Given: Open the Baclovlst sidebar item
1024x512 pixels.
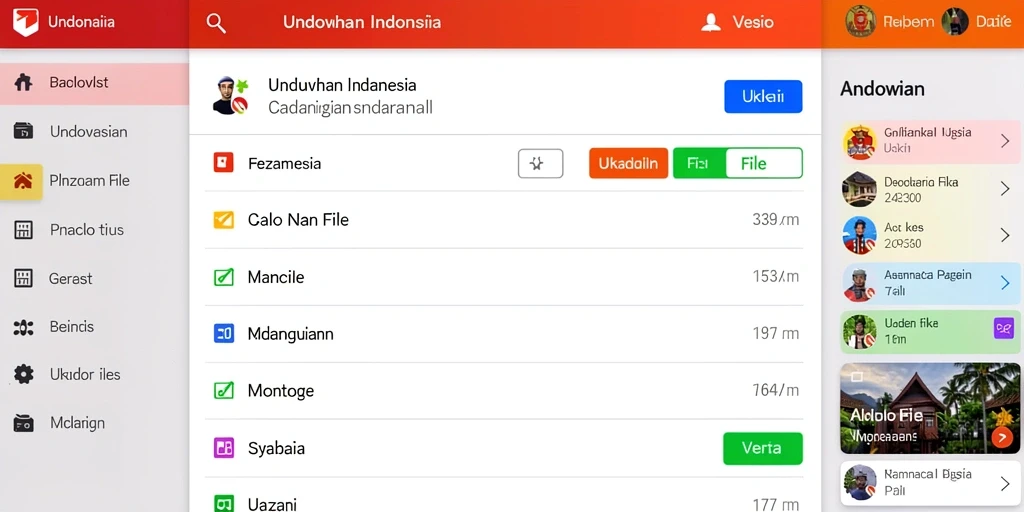Looking at the screenshot, I should (x=95, y=84).
